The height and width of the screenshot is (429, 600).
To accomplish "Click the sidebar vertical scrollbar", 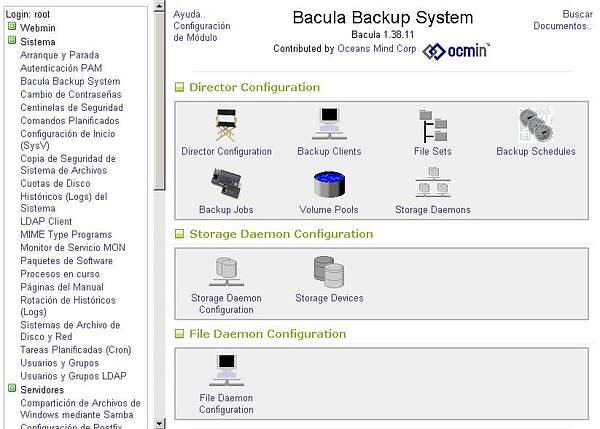I will 159,250.
